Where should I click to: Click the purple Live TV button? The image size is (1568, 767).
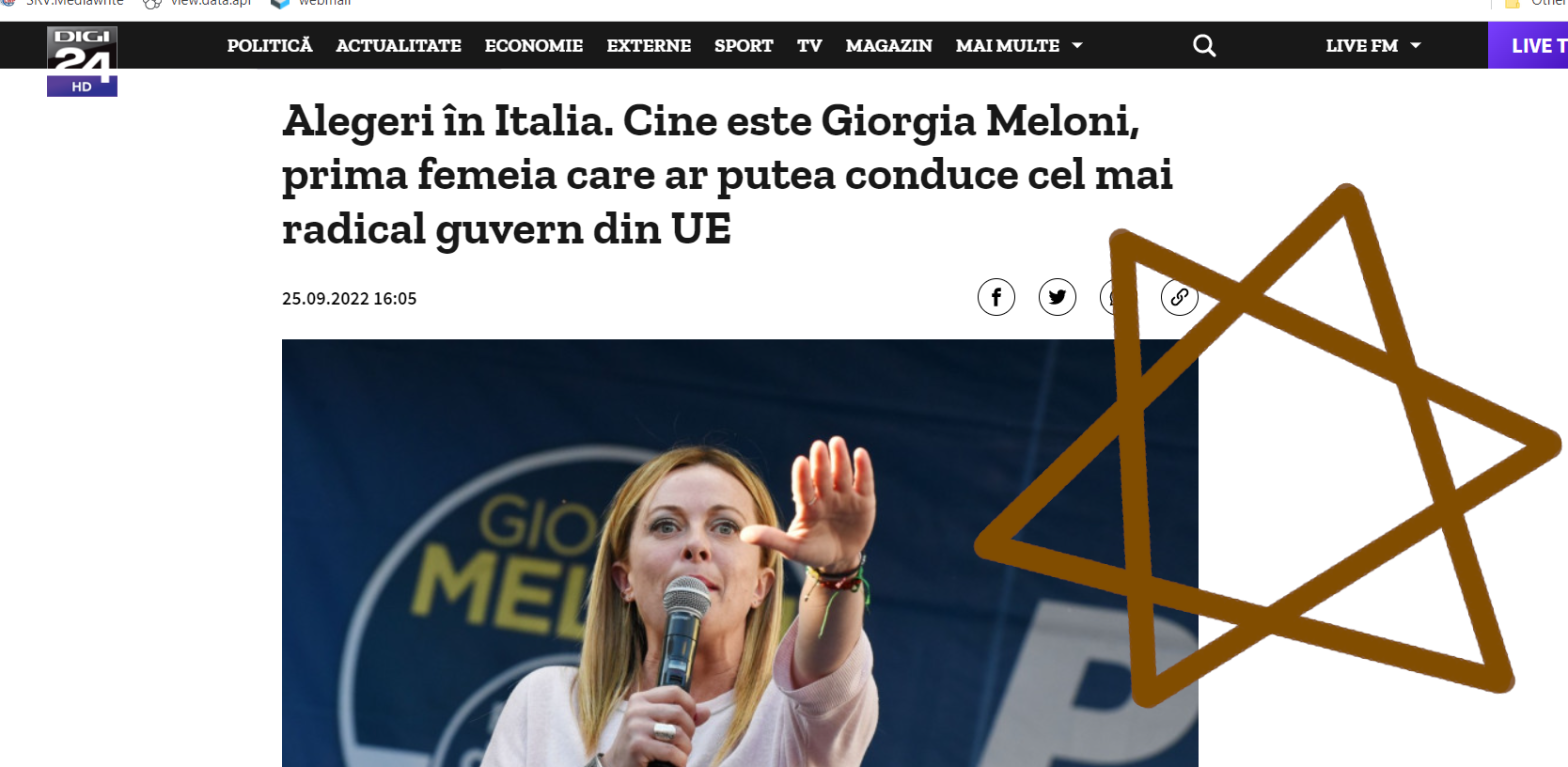click(x=1528, y=46)
